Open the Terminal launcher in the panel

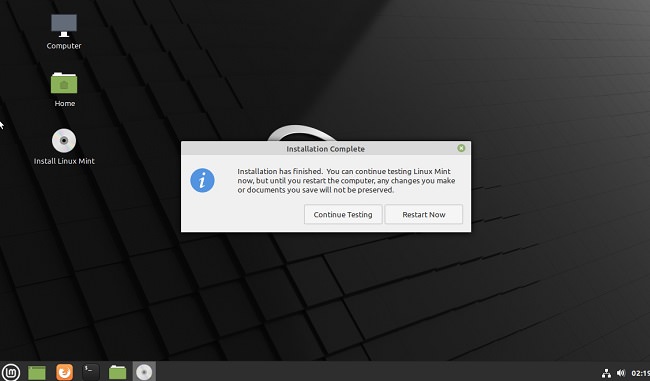(x=90, y=372)
